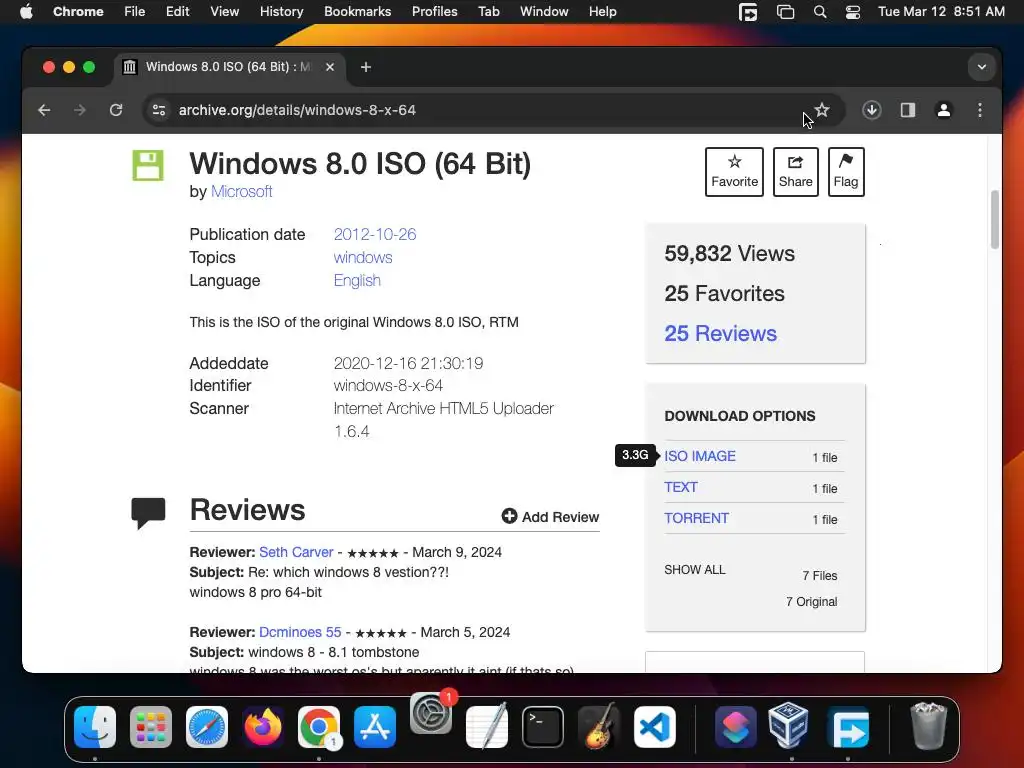Expand the tab search chevron
This screenshot has width=1024, height=768.
(982, 67)
